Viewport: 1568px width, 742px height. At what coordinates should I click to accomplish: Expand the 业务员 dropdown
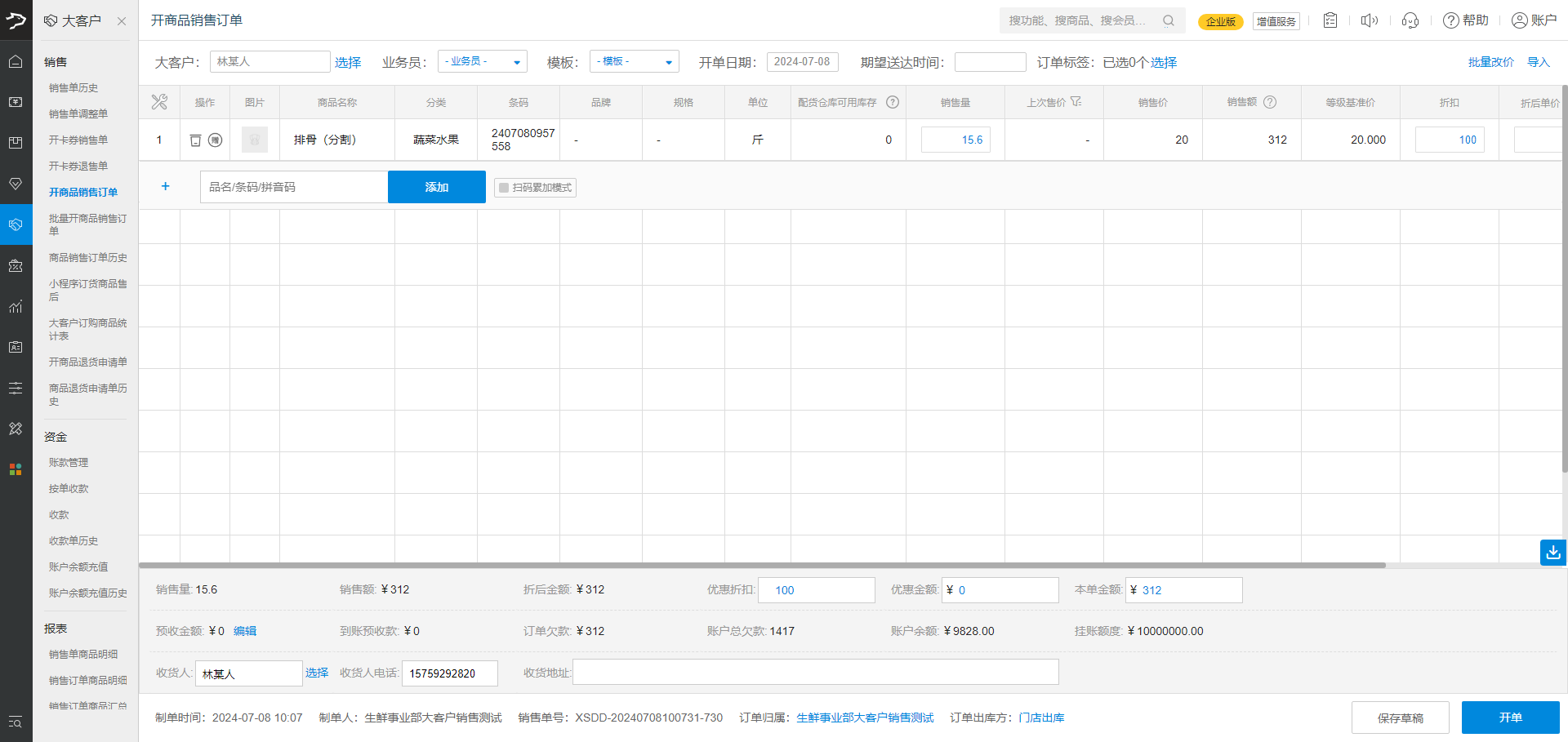click(483, 62)
